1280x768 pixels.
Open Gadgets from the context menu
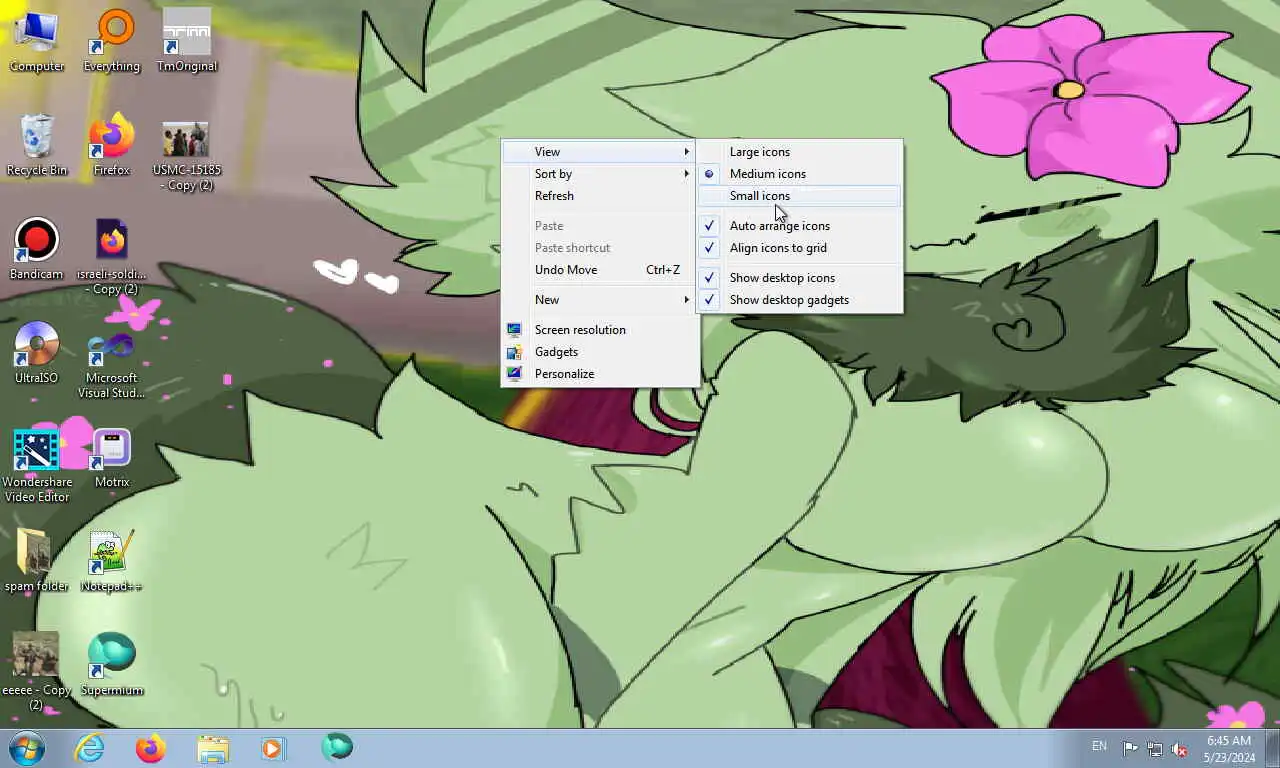pyautogui.click(x=600, y=352)
